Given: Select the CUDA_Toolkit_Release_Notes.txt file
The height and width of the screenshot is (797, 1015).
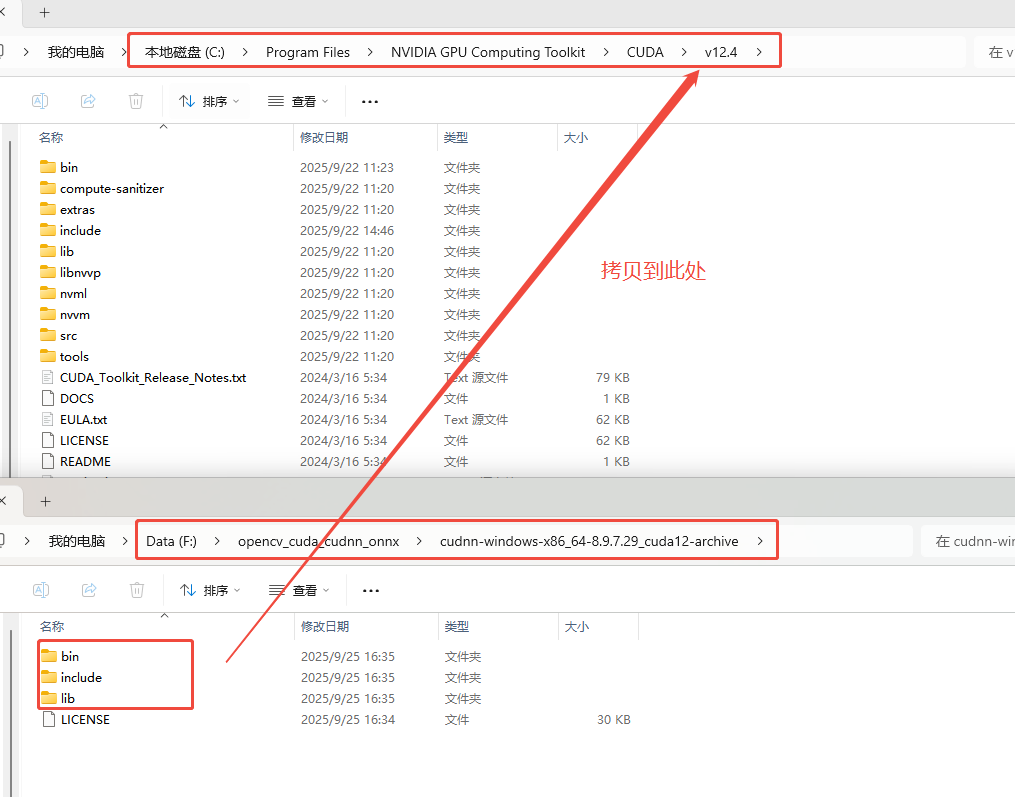Looking at the screenshot, I should click(x=152, y=377).
